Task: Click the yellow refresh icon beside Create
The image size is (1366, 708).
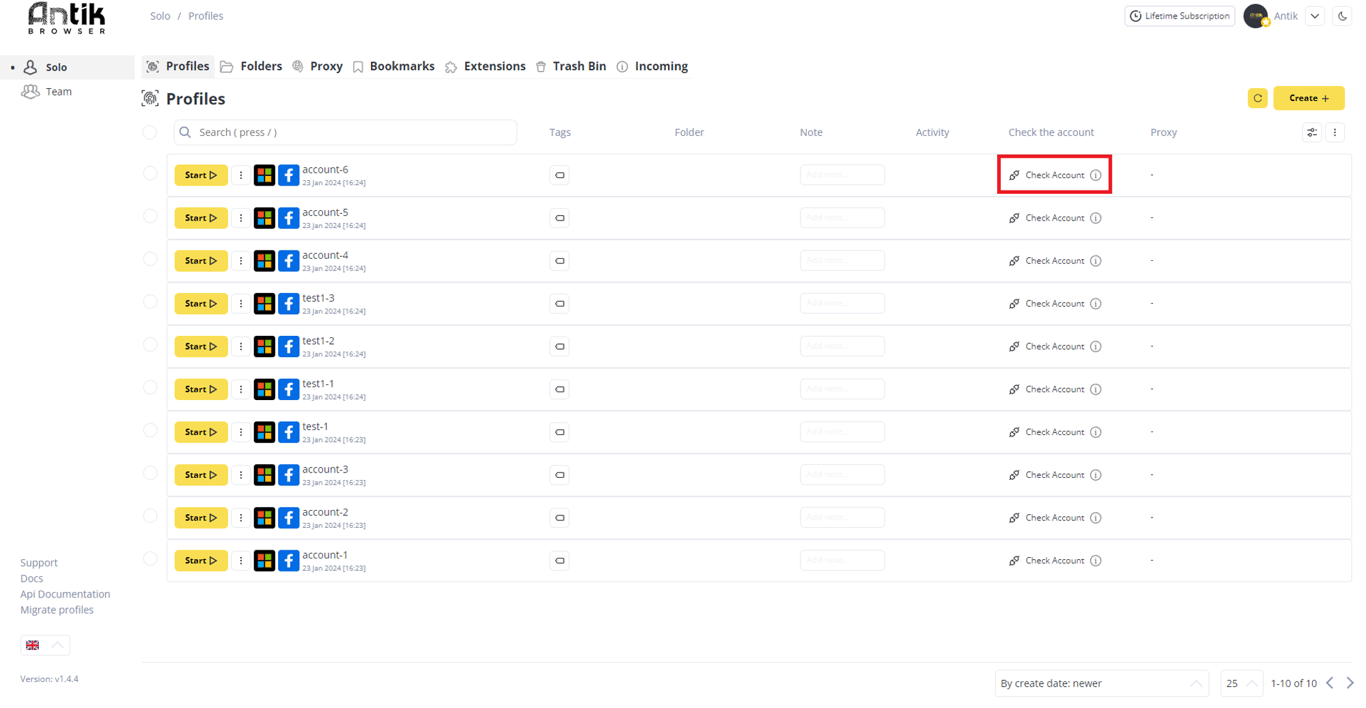Action: [1258, 98]
